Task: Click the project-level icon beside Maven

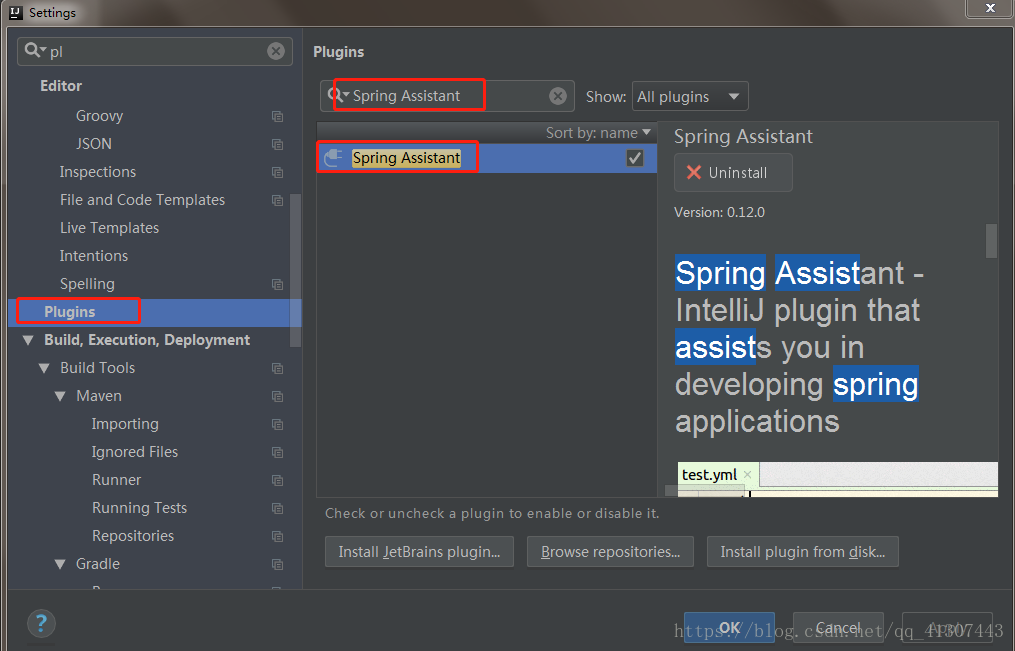Action: [x=277, y=396]
